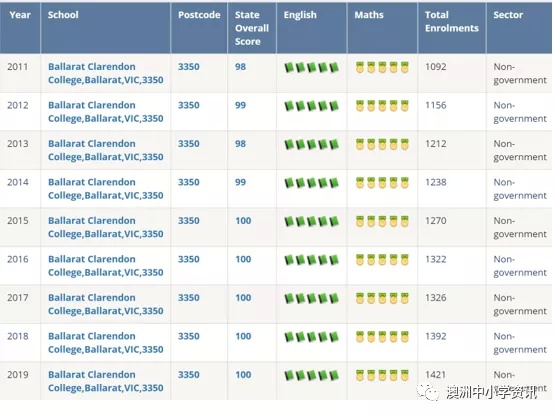Viewport: 554px width, 417px height.
Task: Open Ballarat Clarendon College link for 2013
Action: [106, 150]
